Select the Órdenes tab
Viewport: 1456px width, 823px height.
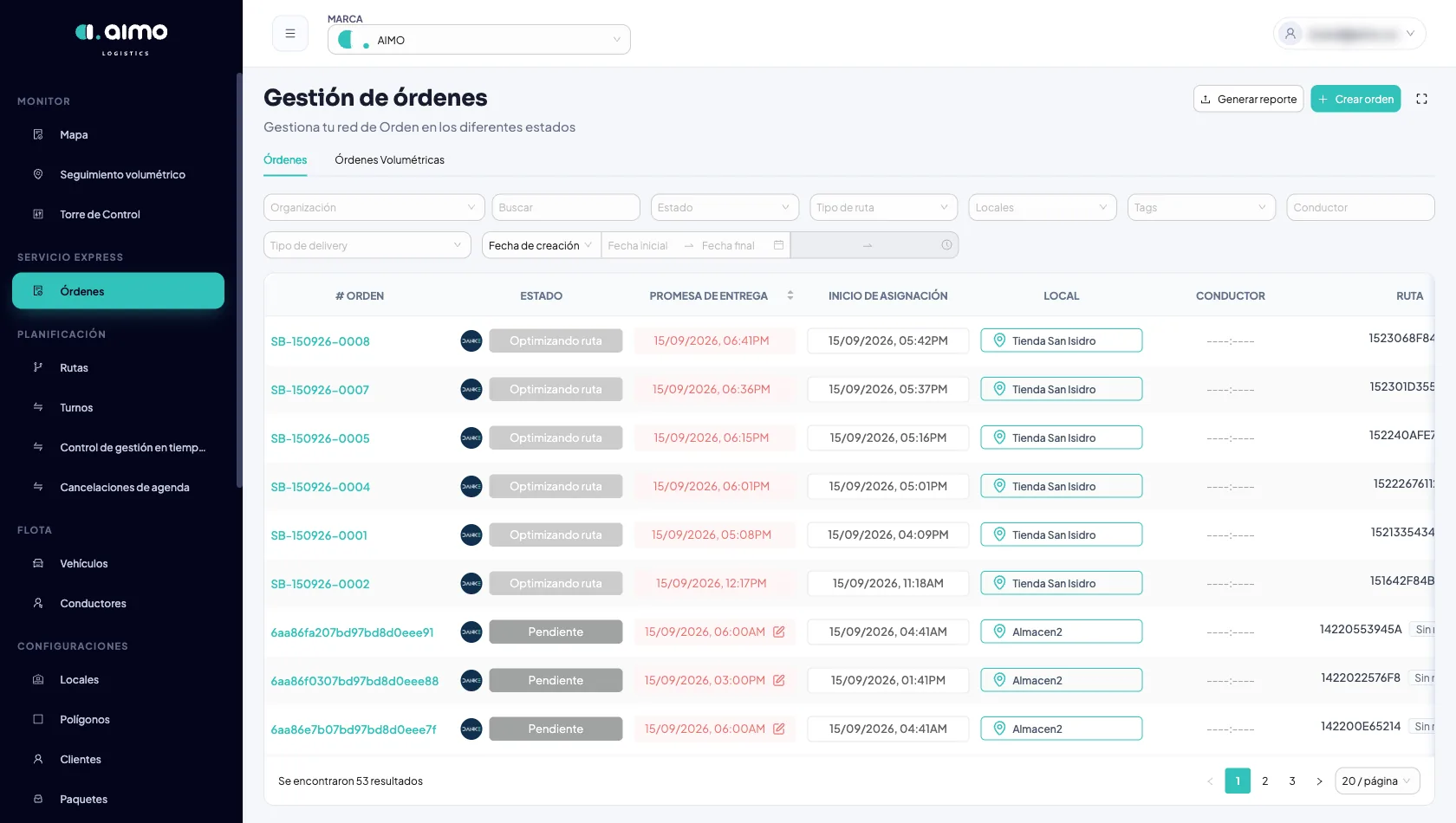[285, 159]
